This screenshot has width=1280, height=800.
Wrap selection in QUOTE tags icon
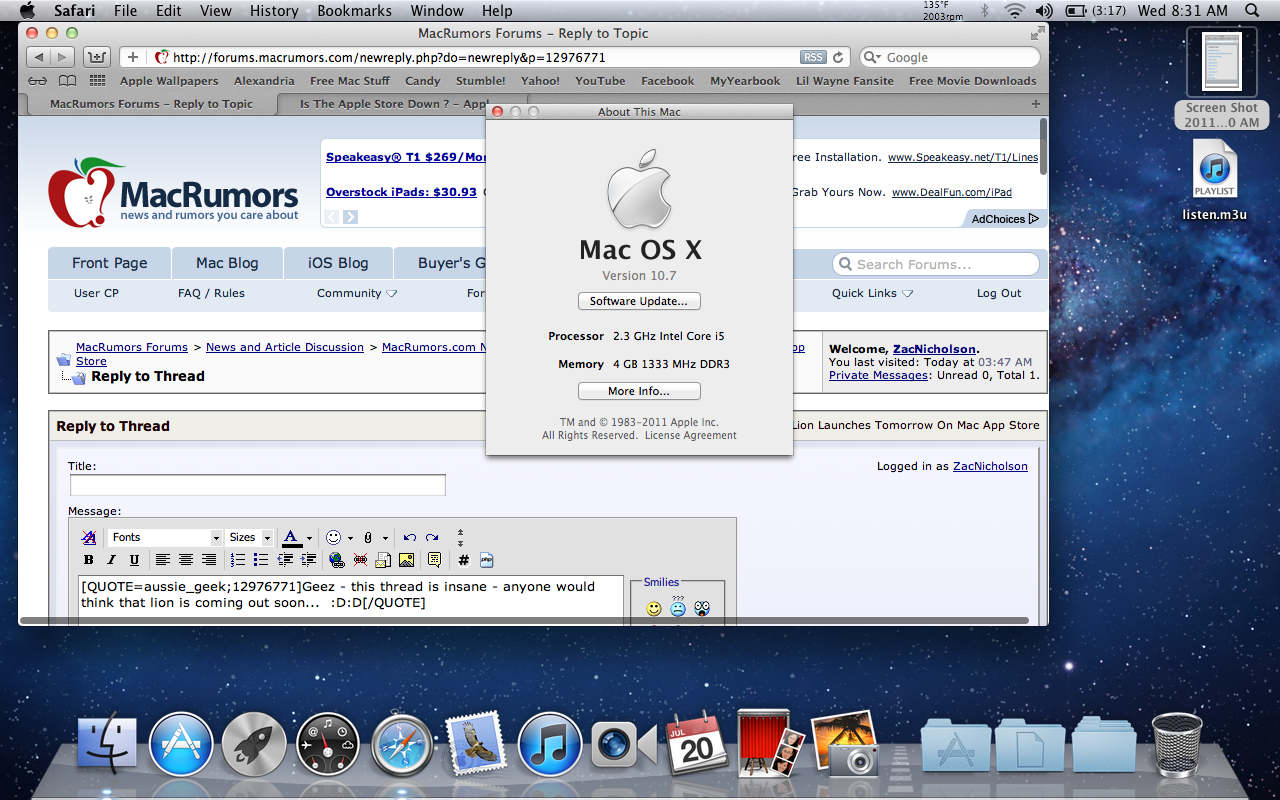click(x=434, y=560)
